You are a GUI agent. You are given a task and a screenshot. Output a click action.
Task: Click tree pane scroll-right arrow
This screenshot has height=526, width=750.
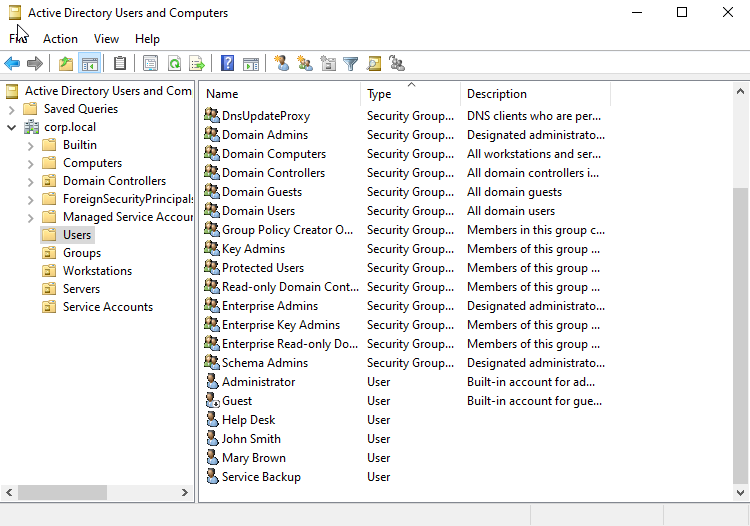coord(185,492)
